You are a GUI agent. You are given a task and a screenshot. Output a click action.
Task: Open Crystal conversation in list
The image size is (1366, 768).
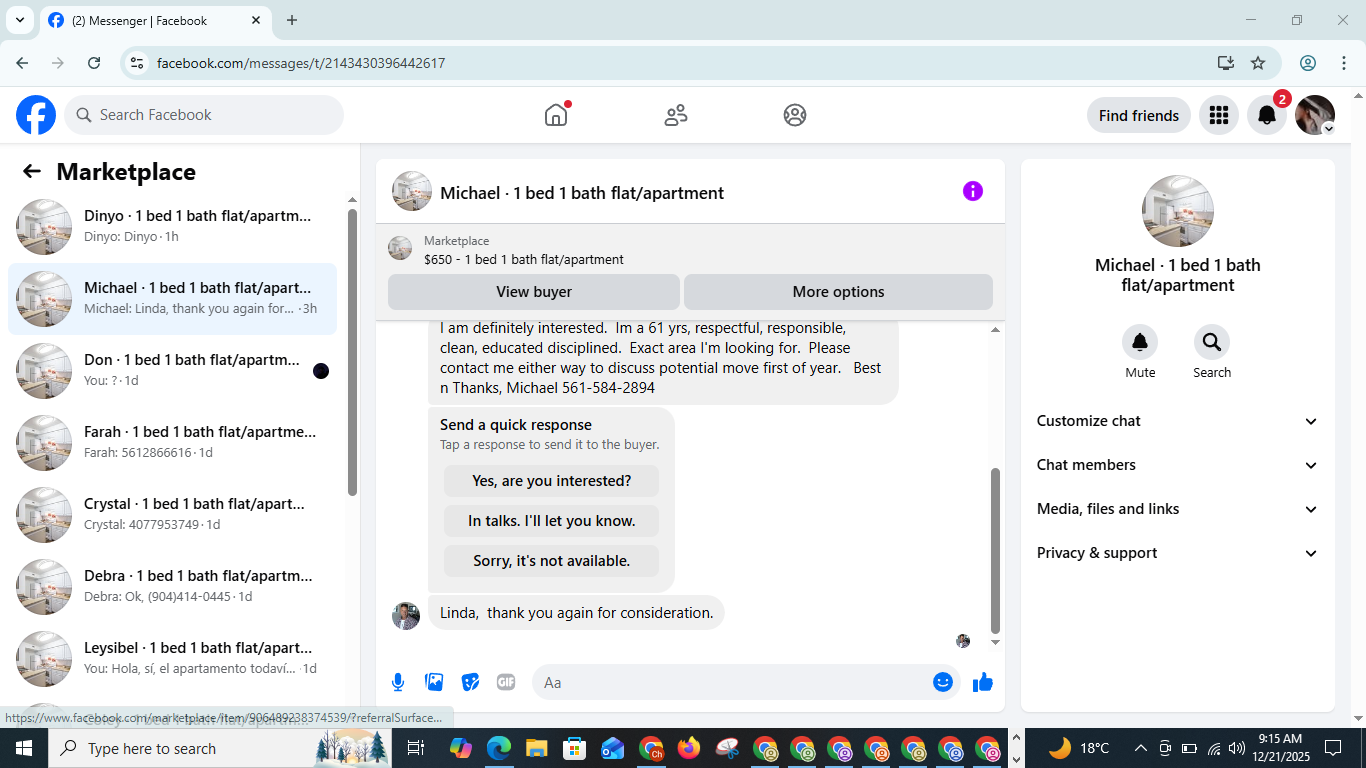(172, 515)
